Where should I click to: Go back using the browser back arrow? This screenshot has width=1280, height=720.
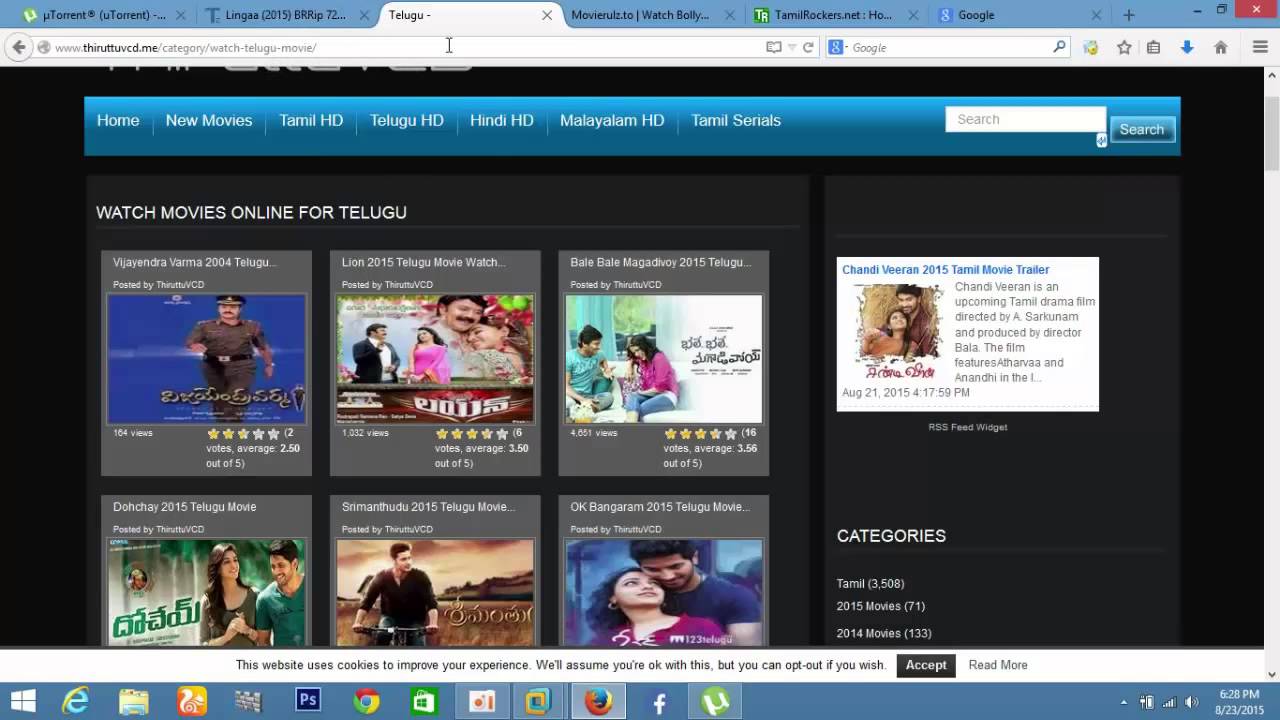[18, 47]
